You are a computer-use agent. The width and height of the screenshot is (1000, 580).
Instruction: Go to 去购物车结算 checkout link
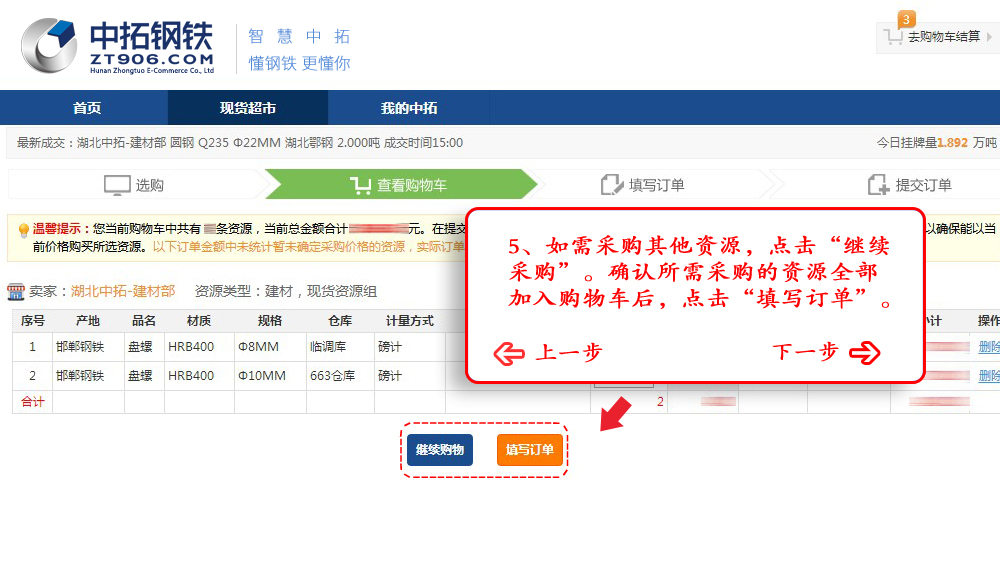943,37
